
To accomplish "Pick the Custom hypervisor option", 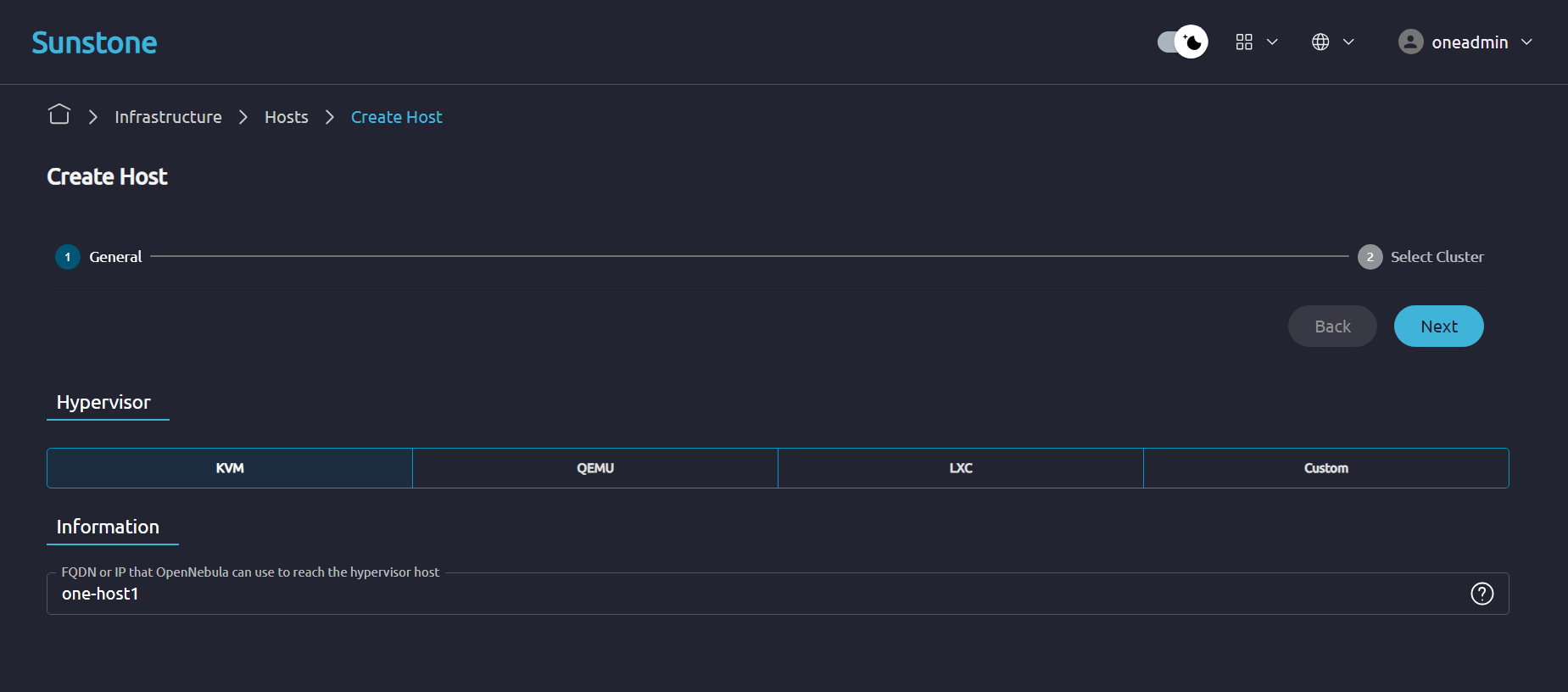I will click(1325, 468).
